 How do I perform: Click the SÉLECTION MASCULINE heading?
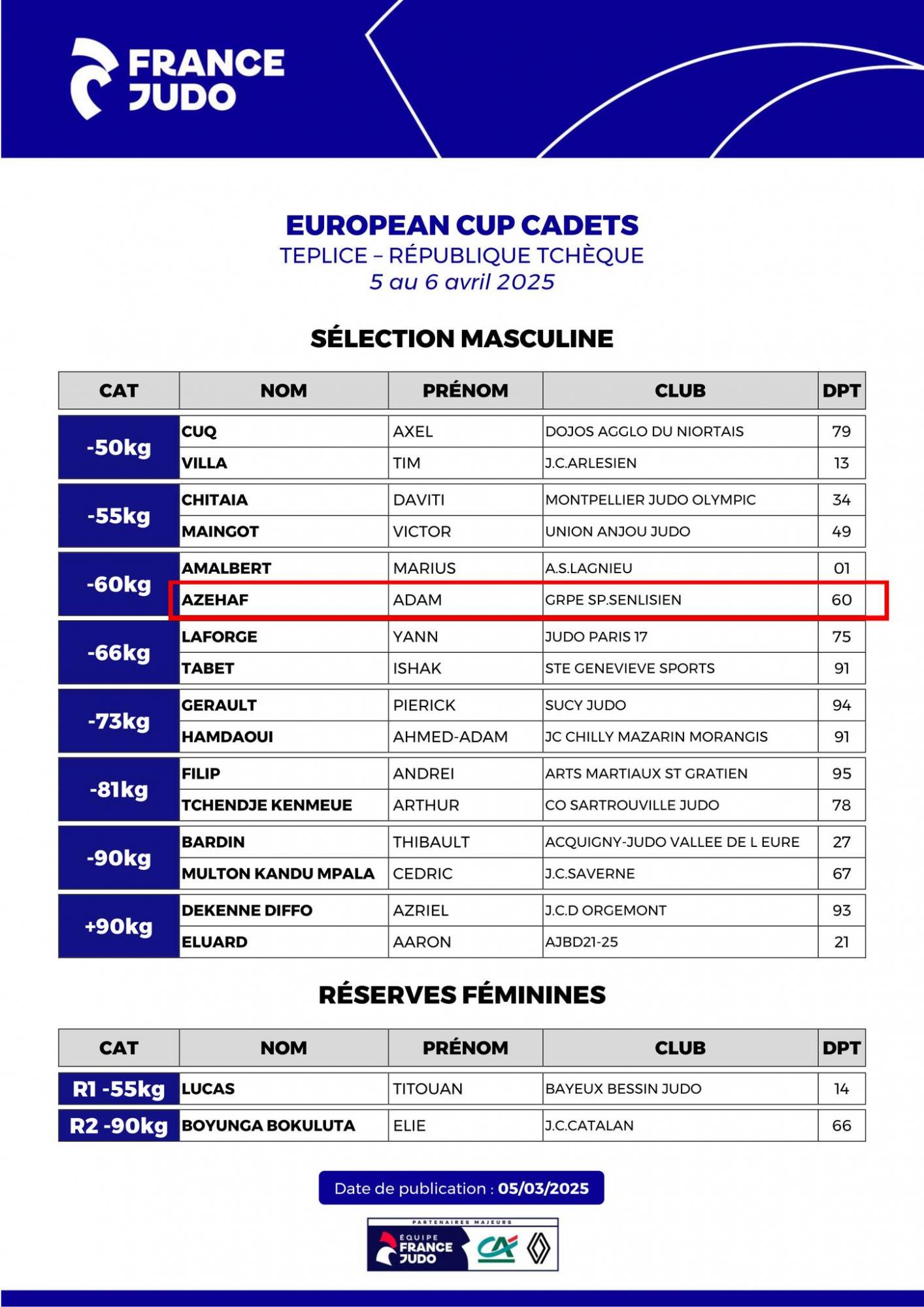coord(462,339)
